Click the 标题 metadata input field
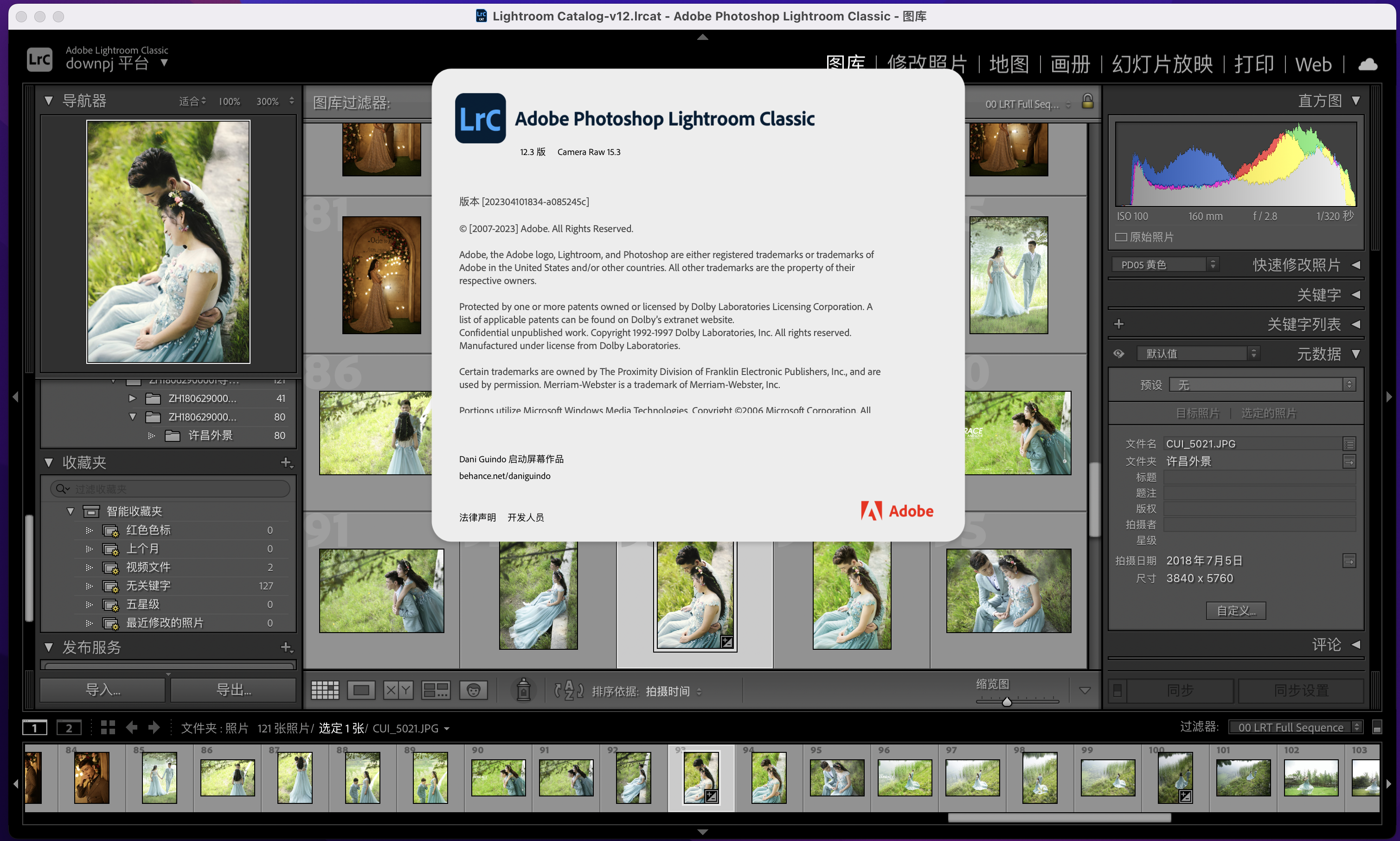This screenshot has height=841, width=1400. [1259, 477]
